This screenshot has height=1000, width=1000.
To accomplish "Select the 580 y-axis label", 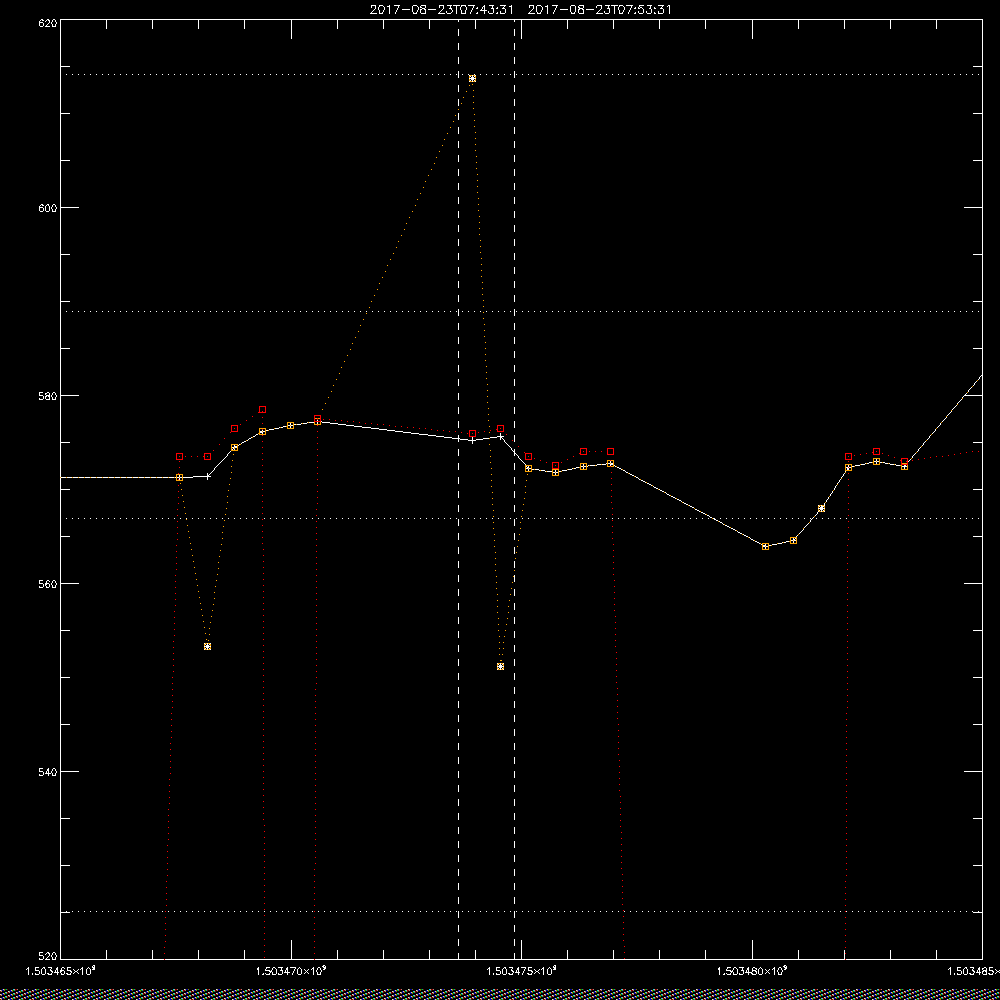I will 48,395.
